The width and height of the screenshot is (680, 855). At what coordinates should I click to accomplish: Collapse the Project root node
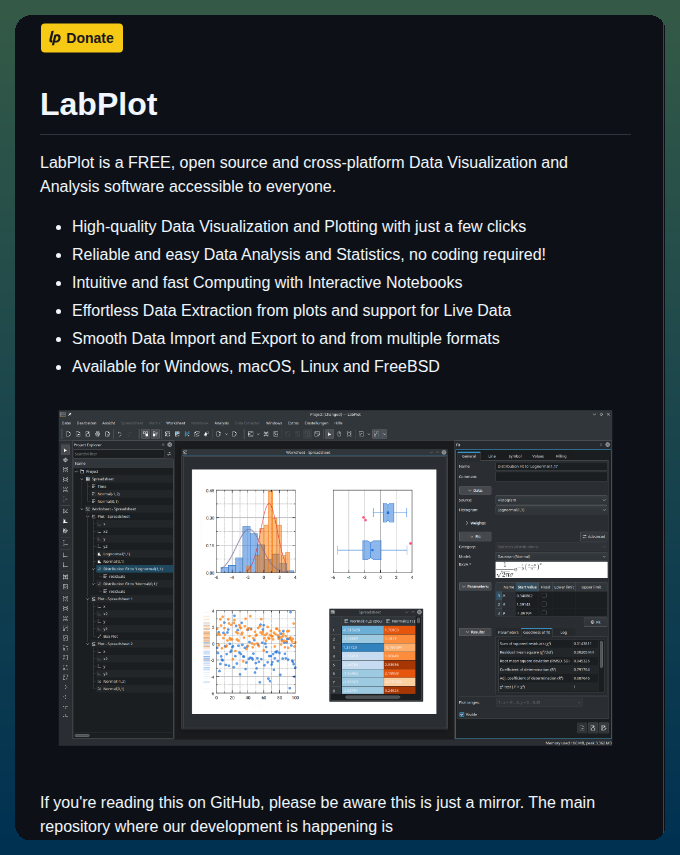pos(76,472)
